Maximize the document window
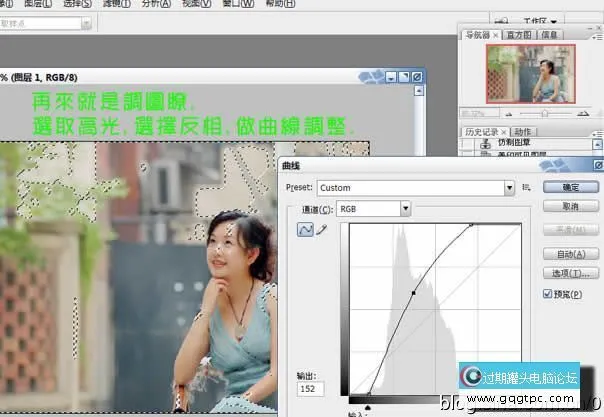 [404, 77]
